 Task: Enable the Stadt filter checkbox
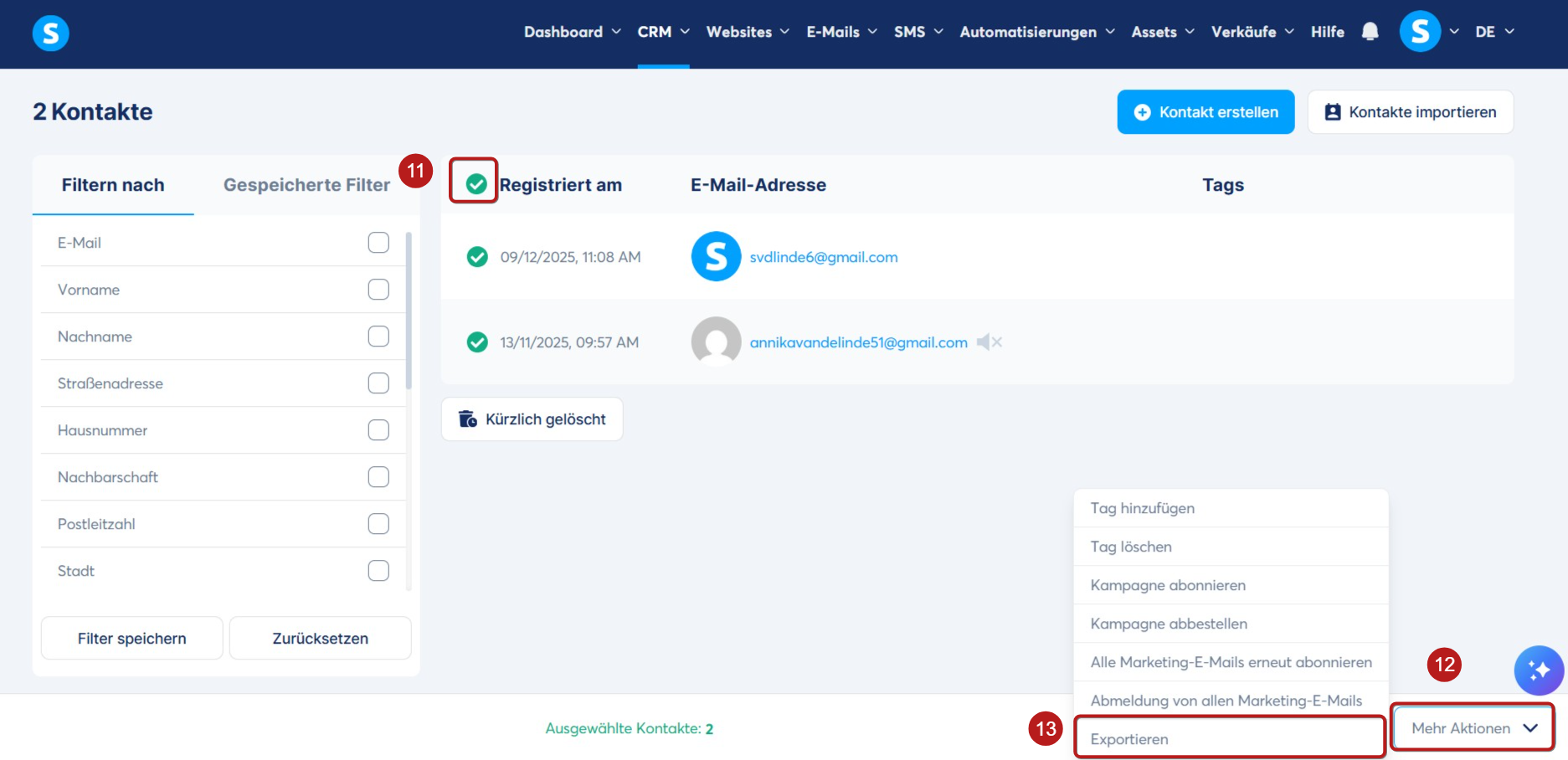pyautogui.click(x=378, y=571)
